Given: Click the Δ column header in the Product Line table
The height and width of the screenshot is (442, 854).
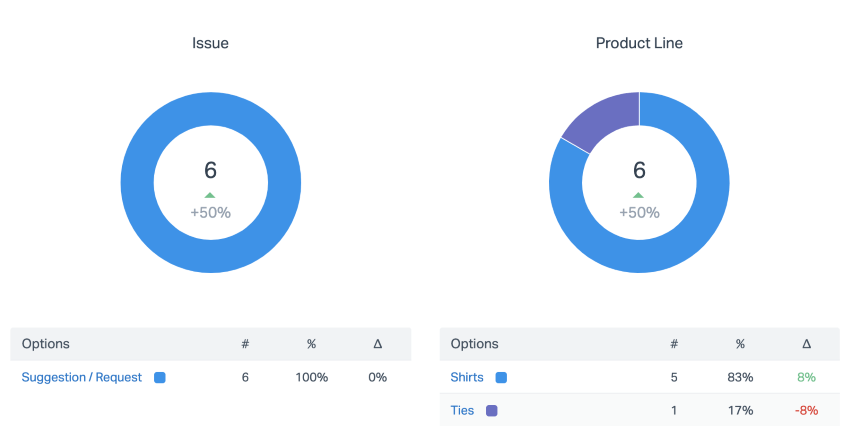Looking at the screenshot, I should click(x=806, y=344).
